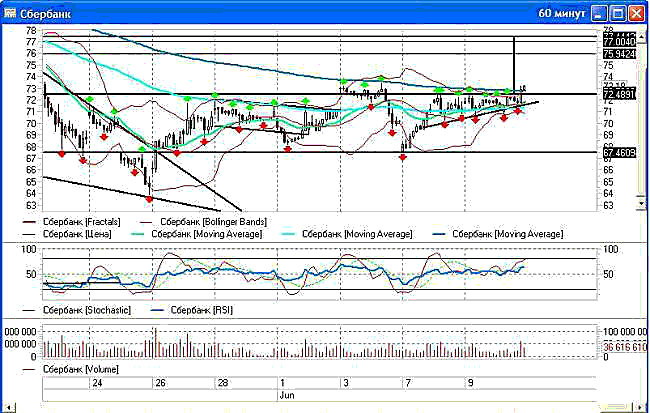
Task: Select the Сбербанк [Stochastic] legend entry
Action: pos(77,310)
